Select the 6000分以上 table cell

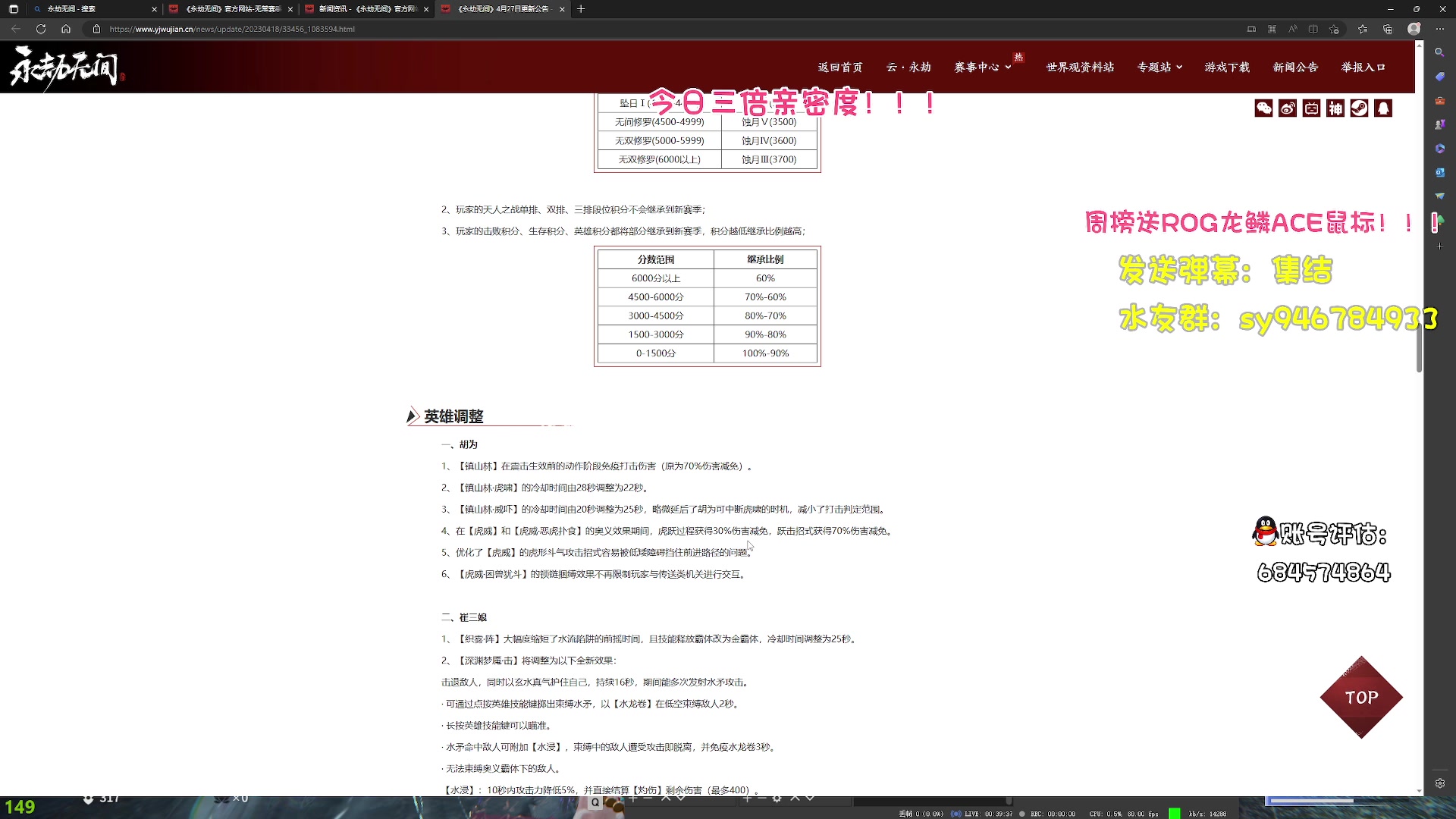pos(656,278)
